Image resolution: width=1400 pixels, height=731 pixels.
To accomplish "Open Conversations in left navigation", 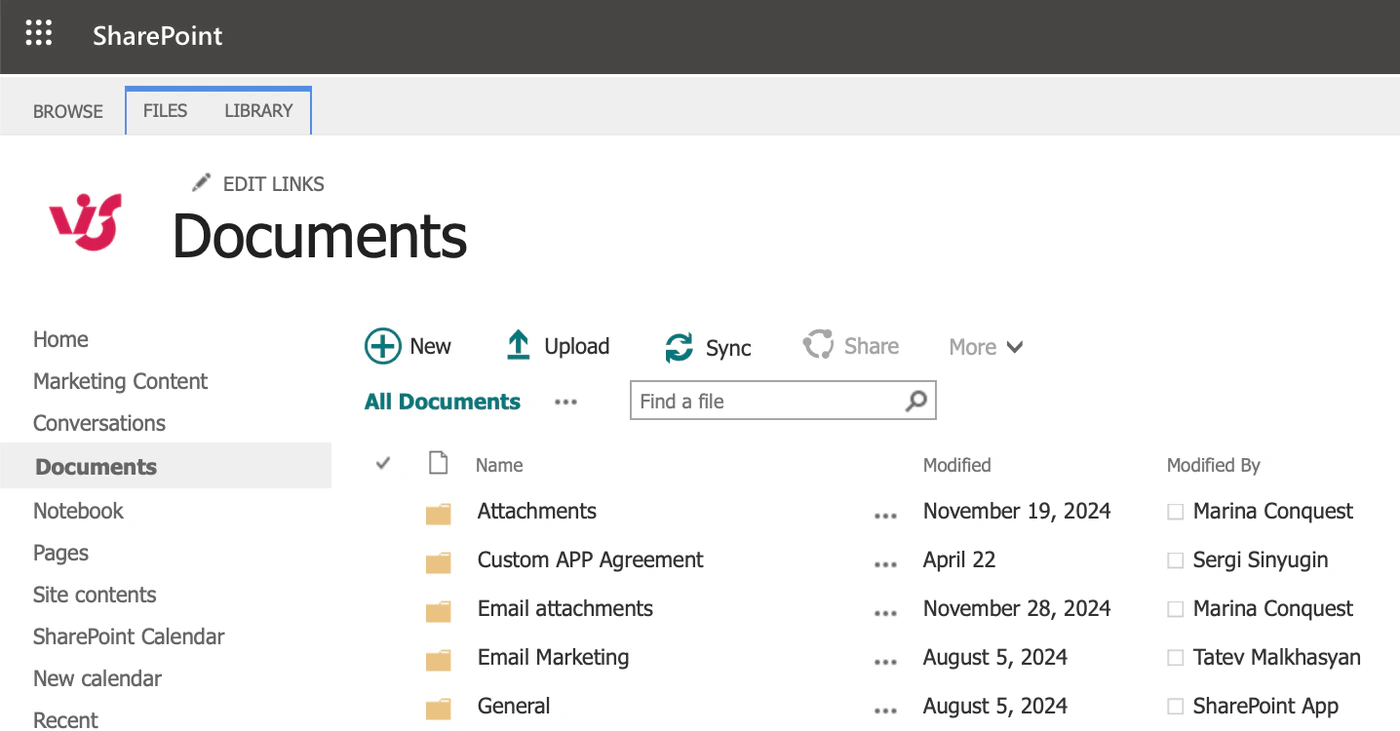I will (99, 423).
